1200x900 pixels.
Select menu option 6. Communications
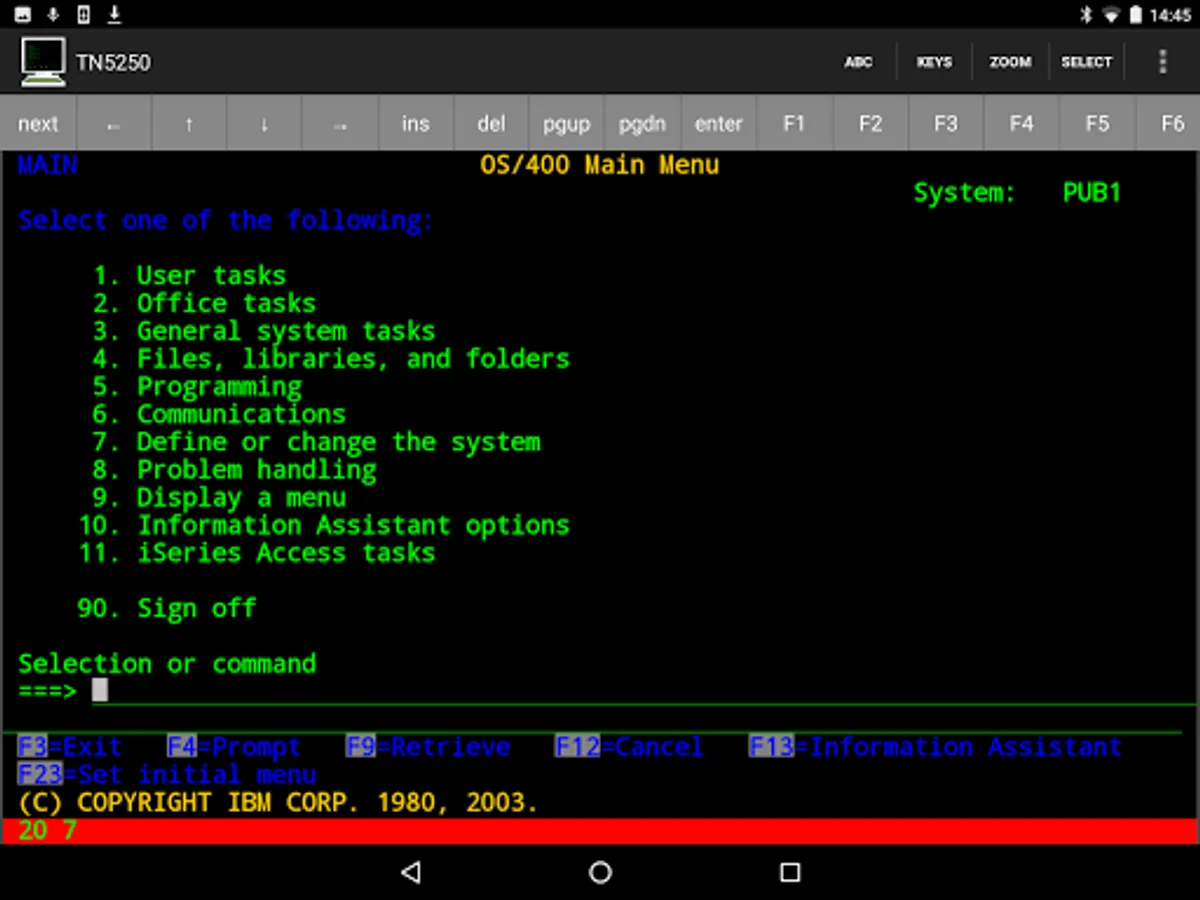pos(219,414)
